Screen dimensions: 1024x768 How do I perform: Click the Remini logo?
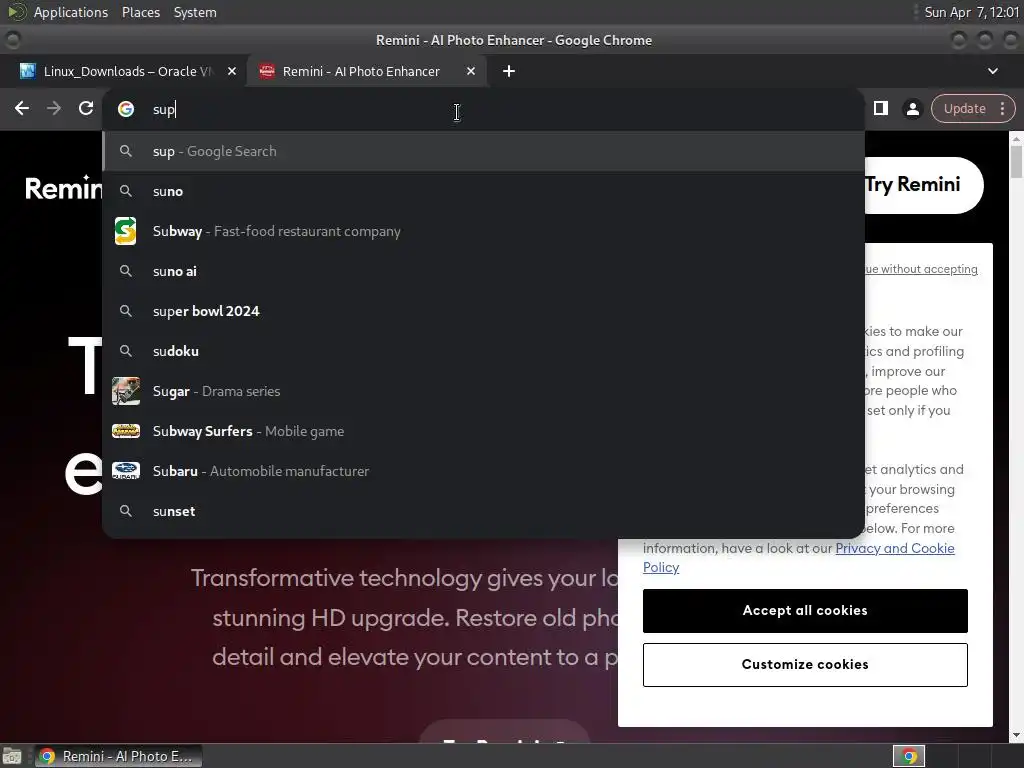[63, 188]
